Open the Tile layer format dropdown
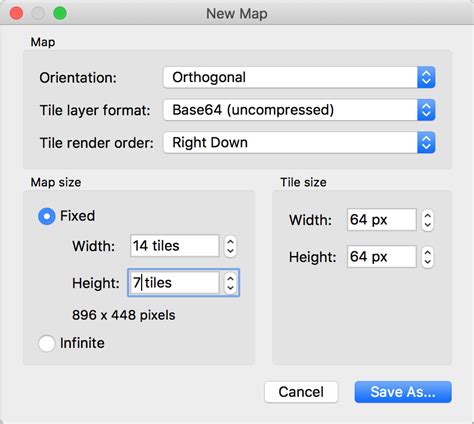 click(x=299, y=110)
